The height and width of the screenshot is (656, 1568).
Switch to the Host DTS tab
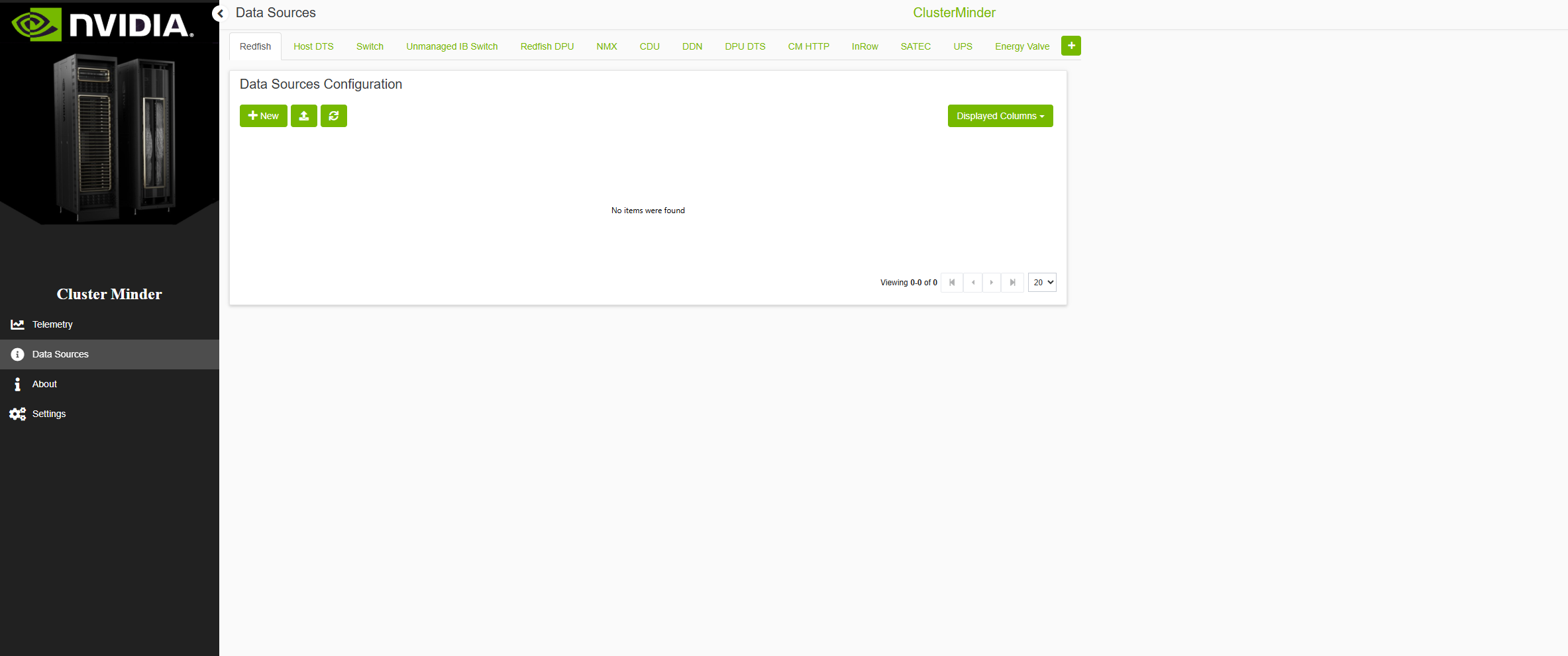coord(314,46)
